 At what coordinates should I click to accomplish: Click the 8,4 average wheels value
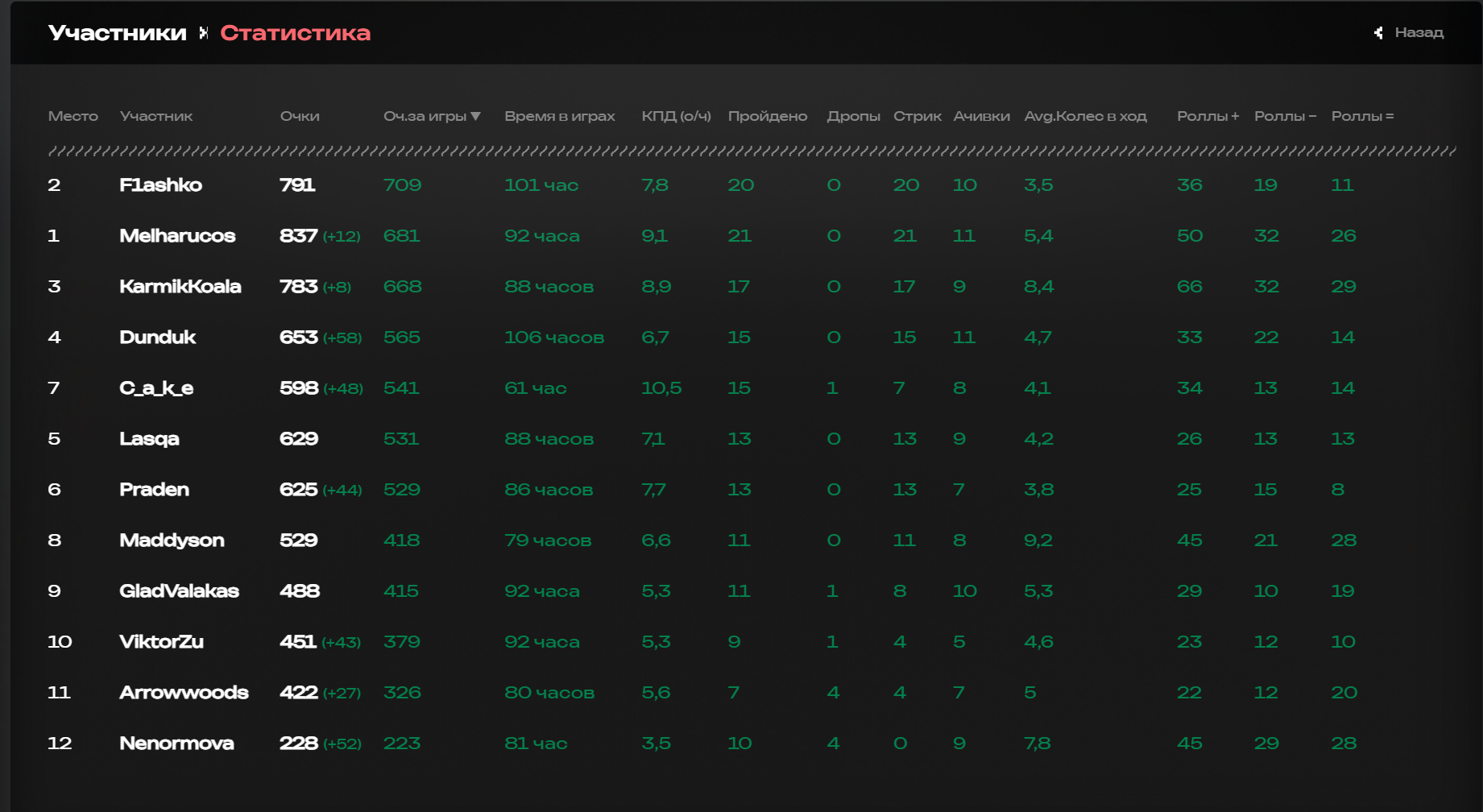1039,287
